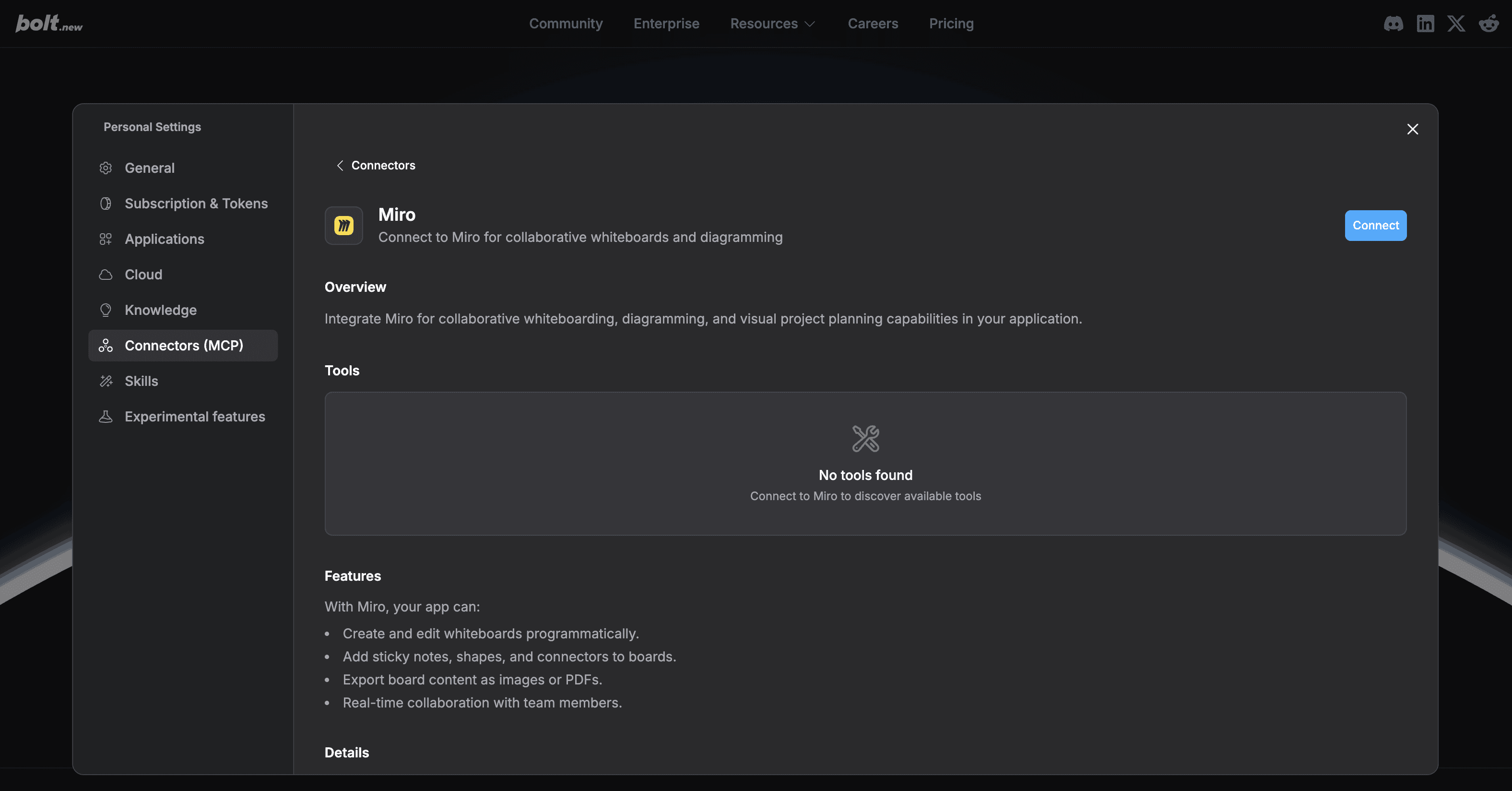The image size is (1512, 791).
Task: Open the LinkedIn icon in header
Action: tap(1425, 24)
